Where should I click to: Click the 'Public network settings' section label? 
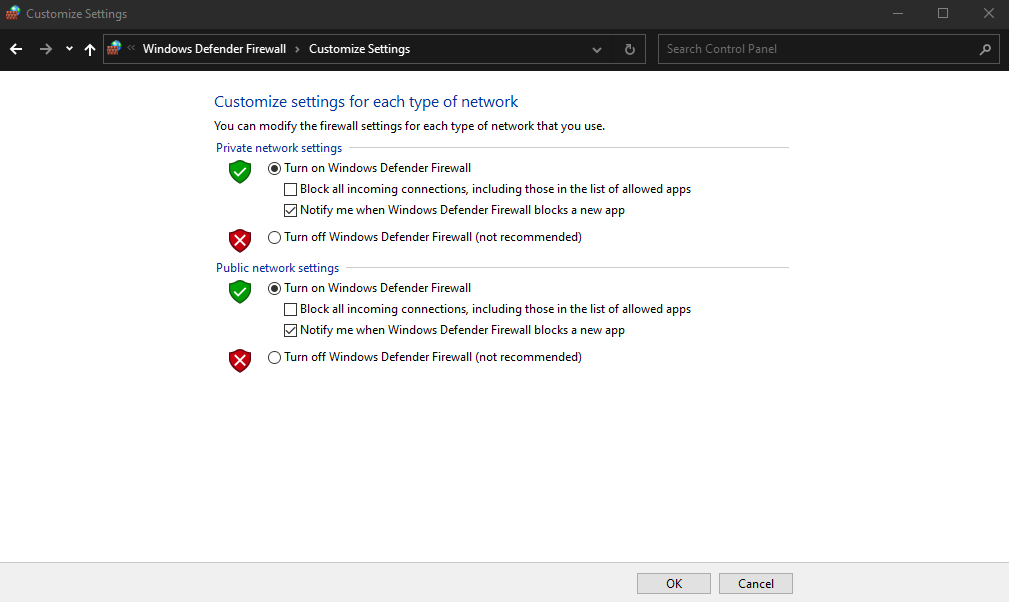(277, 268)
